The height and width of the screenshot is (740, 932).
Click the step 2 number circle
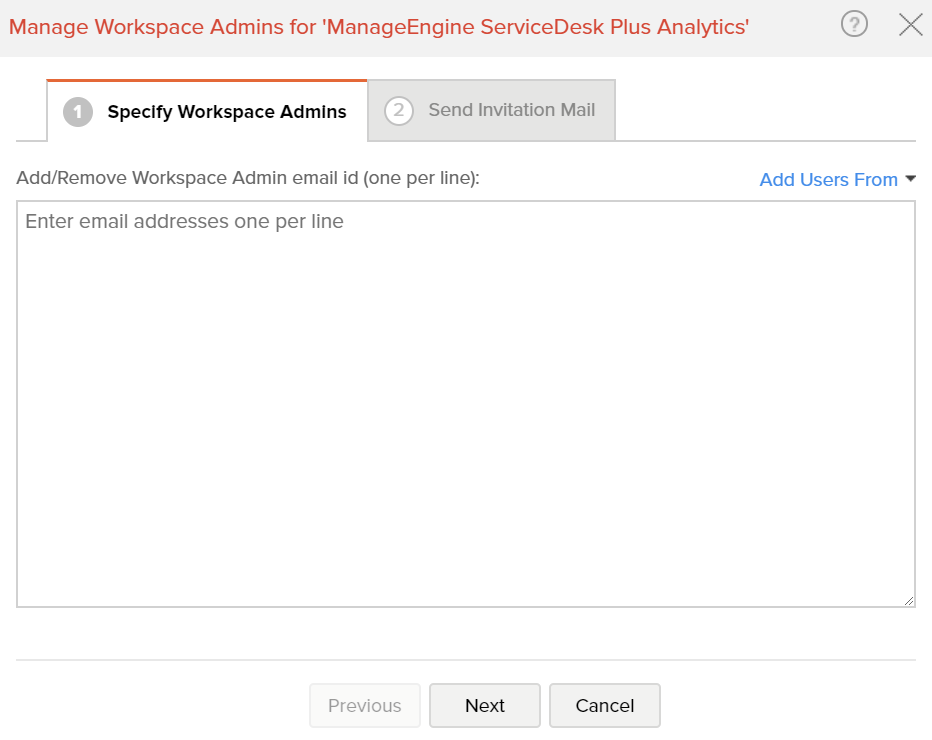point(399,111)
